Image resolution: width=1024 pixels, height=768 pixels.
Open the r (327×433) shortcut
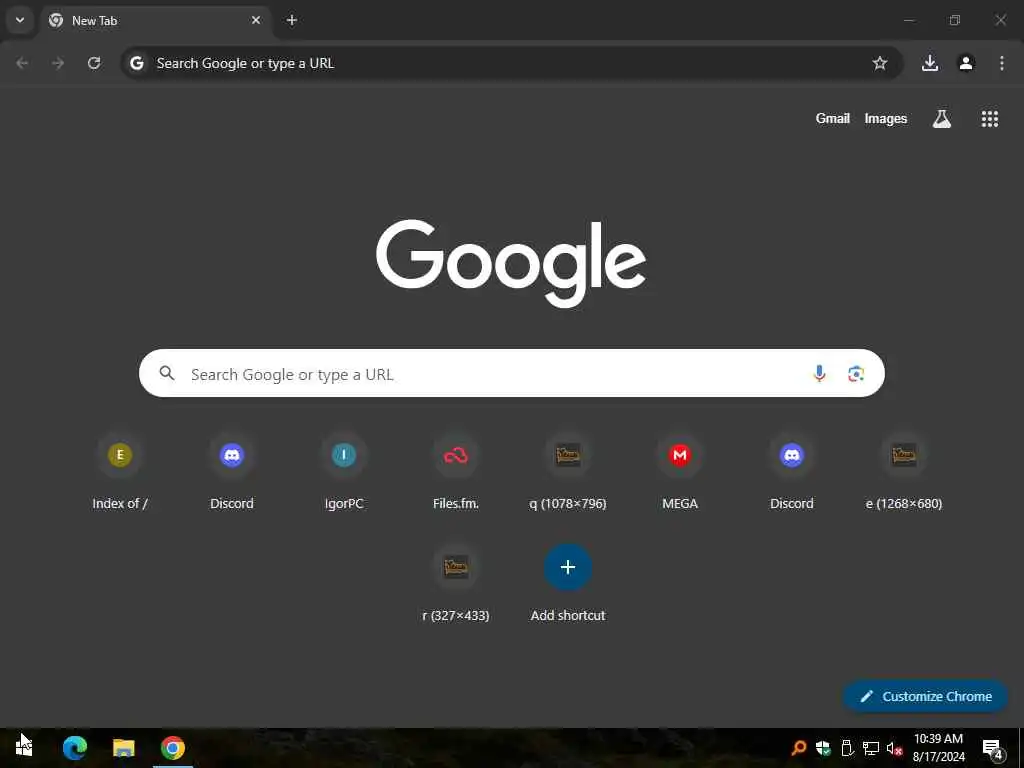point(456,585)
